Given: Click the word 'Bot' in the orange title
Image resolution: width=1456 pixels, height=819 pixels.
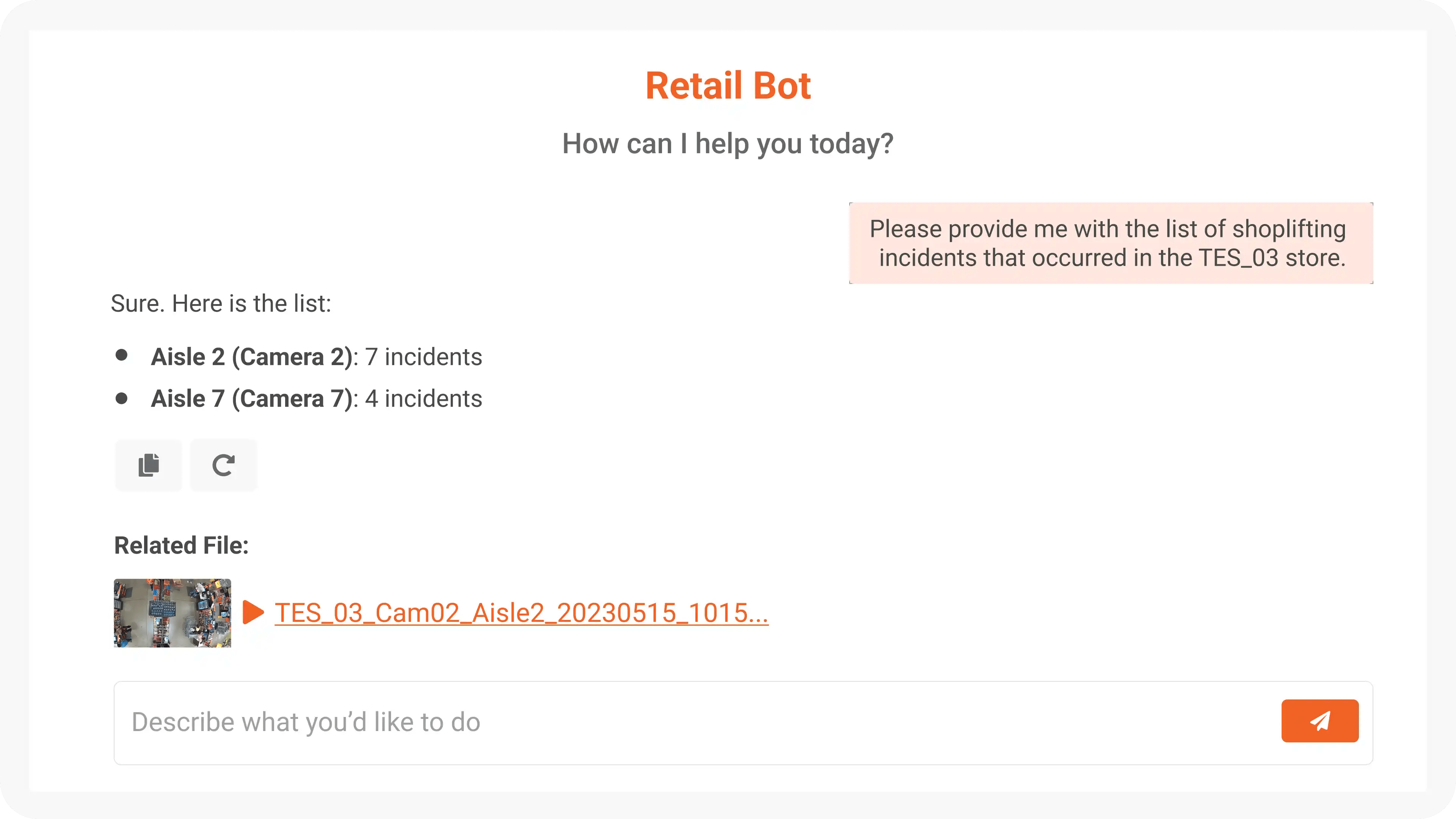Looking at the screenshot, I should click(782, 86).
